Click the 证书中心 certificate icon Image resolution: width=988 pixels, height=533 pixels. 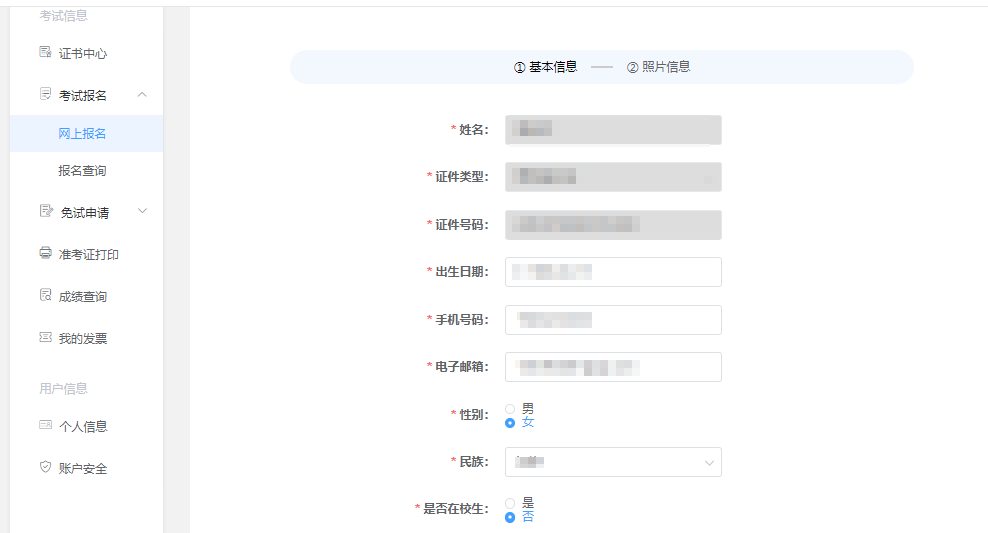click(x=45, y=53)
